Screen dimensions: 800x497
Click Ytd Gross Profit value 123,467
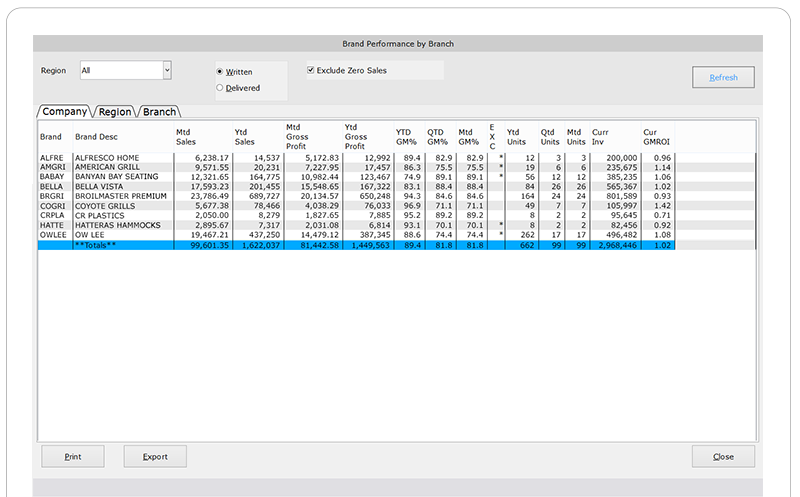375,177
